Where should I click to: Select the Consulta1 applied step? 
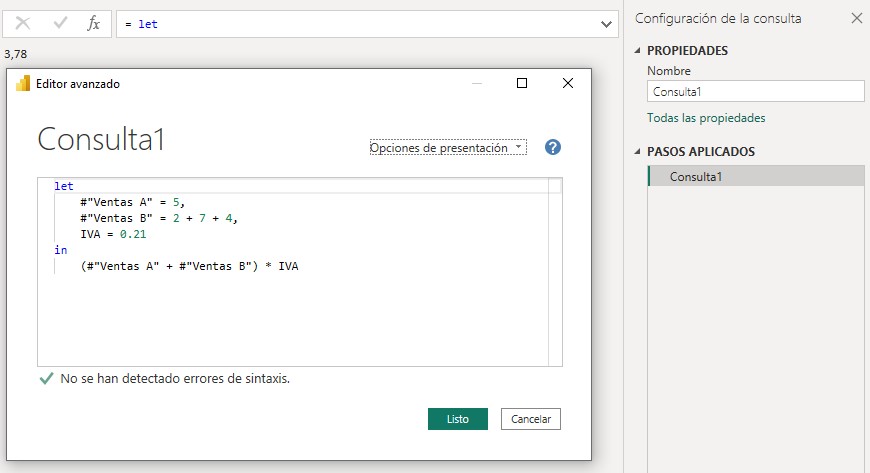(756, 177)
